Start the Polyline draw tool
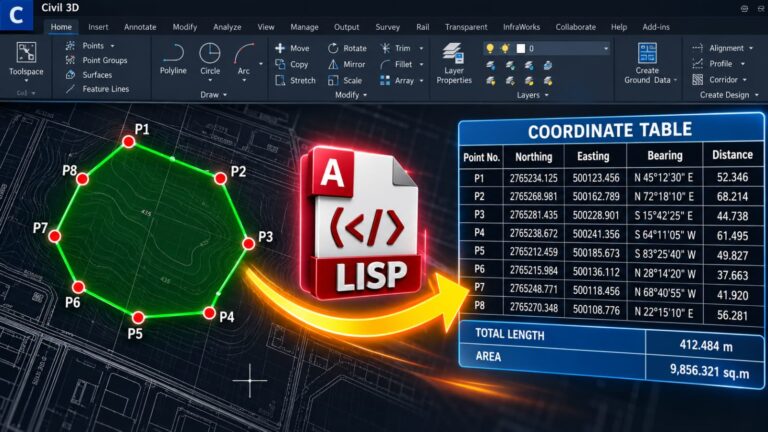The height and width of the screenshot is (432, 768). pos(173,58)
